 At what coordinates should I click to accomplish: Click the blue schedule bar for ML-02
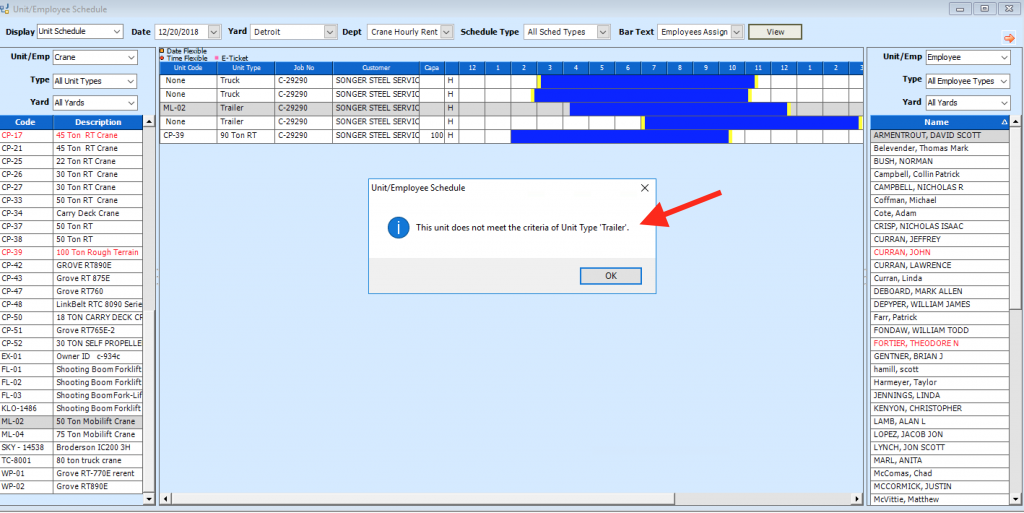[679, 108]
